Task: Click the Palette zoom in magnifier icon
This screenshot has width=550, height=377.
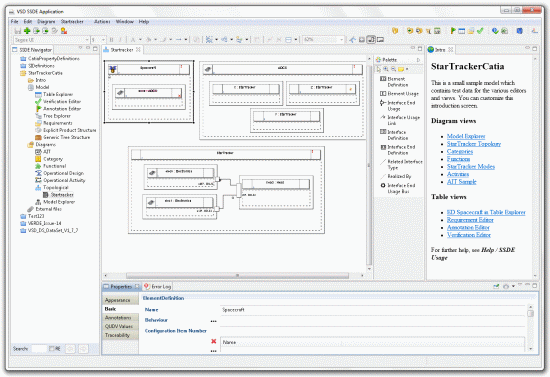Action: click(x=386, y=69)
